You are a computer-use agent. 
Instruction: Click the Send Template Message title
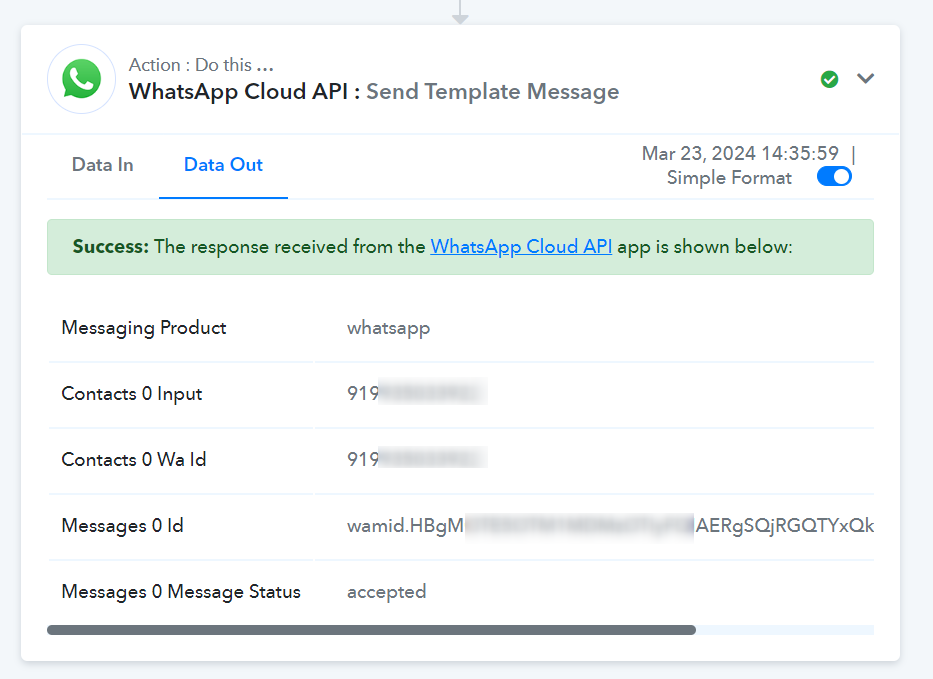point(493,92)
